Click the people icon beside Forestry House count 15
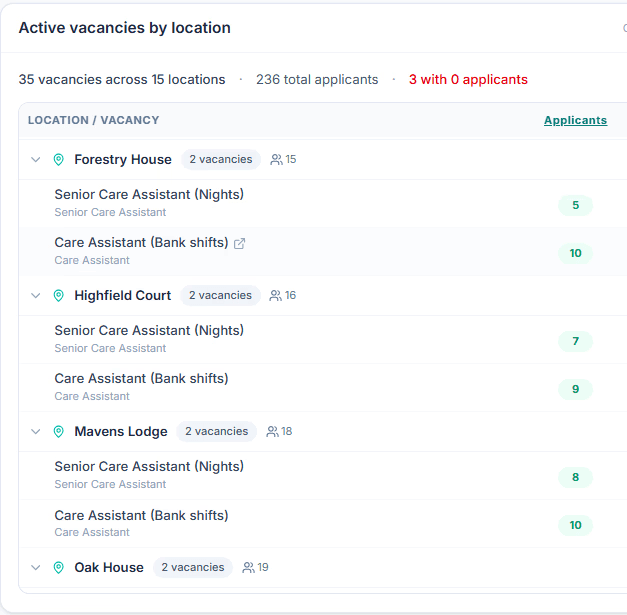Viewport: 627px width, 615px height. [x=276, y=160]
